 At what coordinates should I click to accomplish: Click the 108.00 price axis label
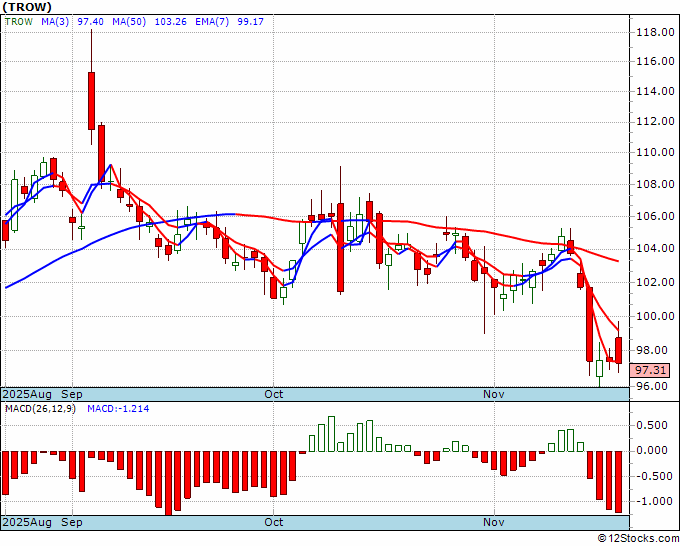pyautogui.click(x=655, y=184)
